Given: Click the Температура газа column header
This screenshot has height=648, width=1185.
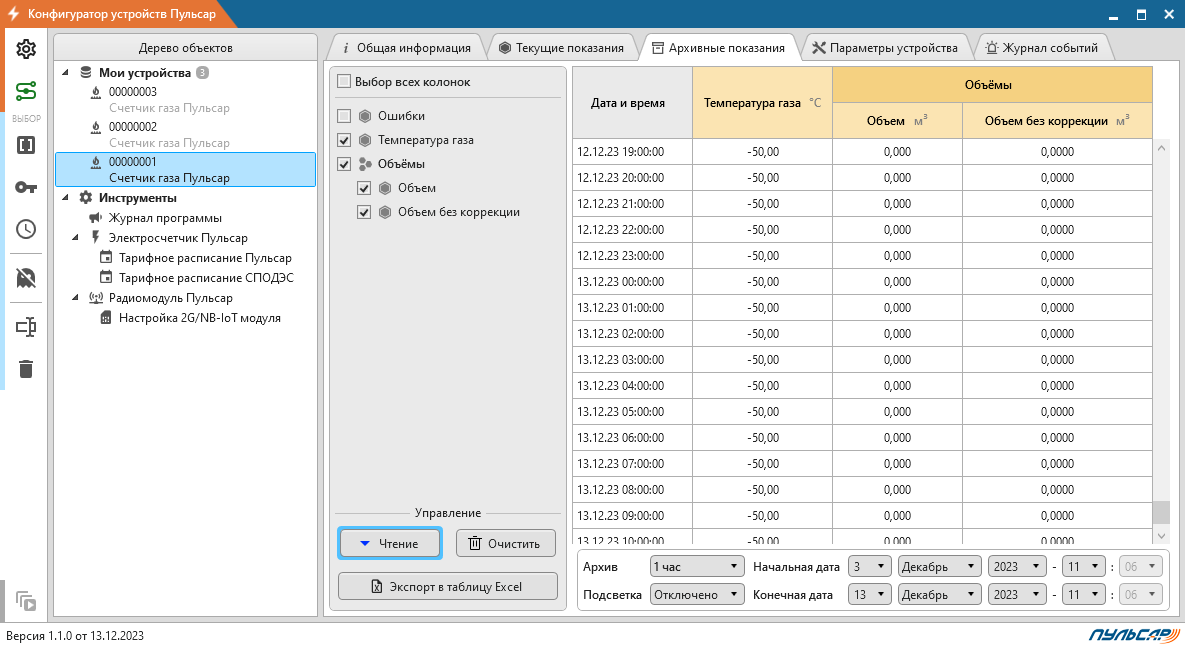Looking at the screenshot, I should 763,103.
